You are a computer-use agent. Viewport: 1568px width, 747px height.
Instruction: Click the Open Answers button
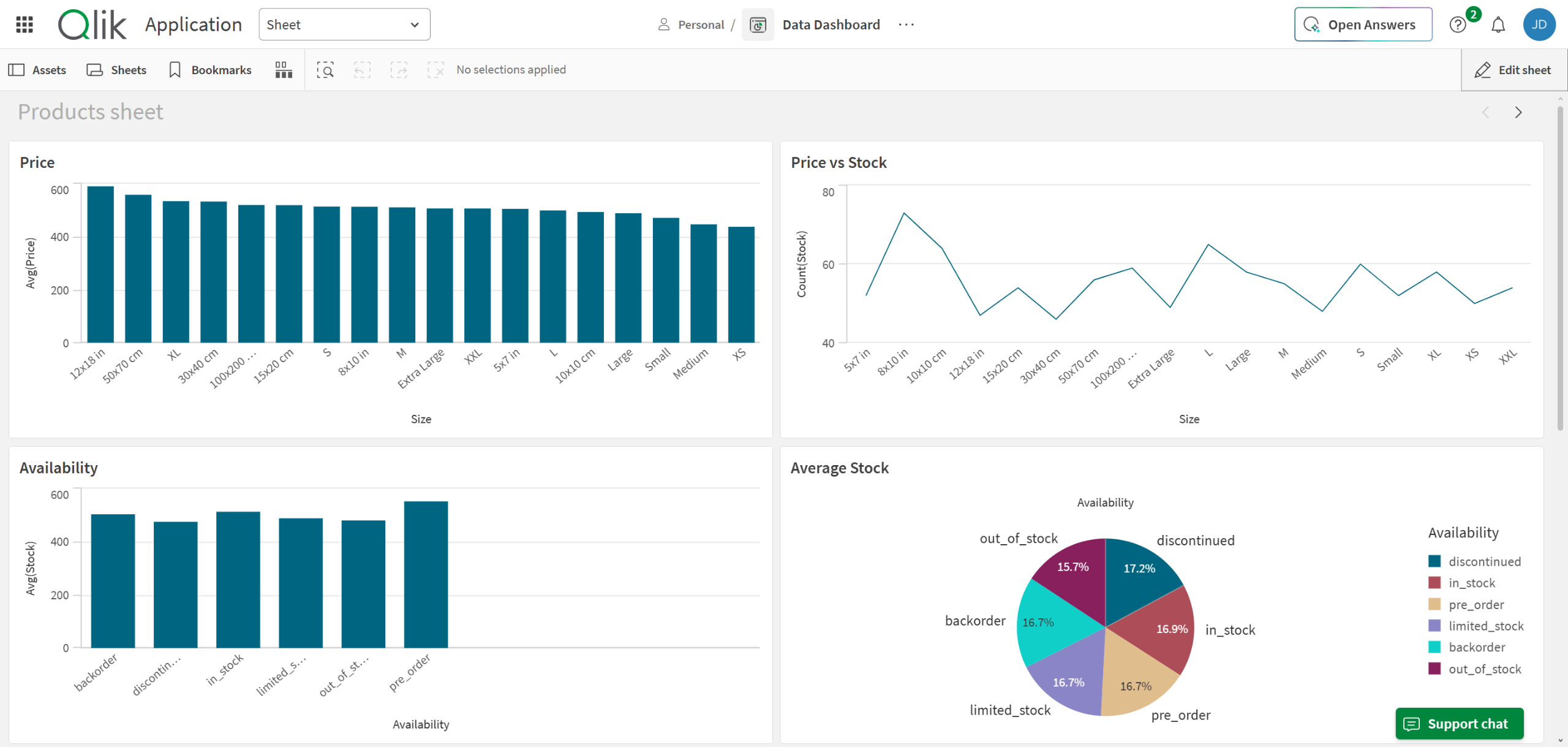[x=1363, y=25]
